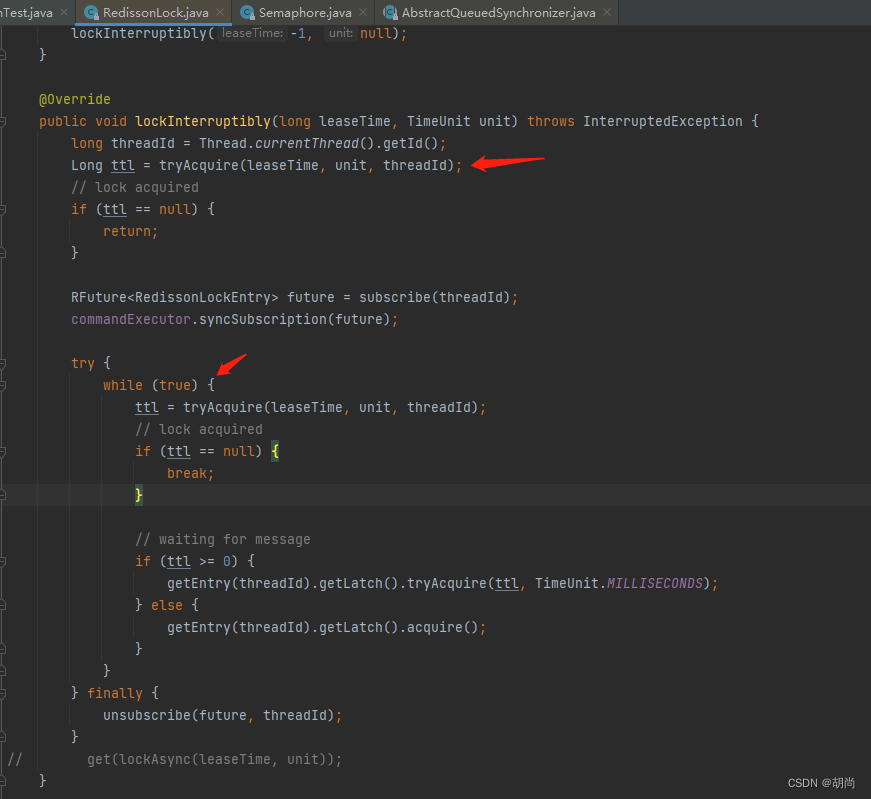
Task: Collapse the lockInterruptibly method fold marker
Action: click(3, 122)
